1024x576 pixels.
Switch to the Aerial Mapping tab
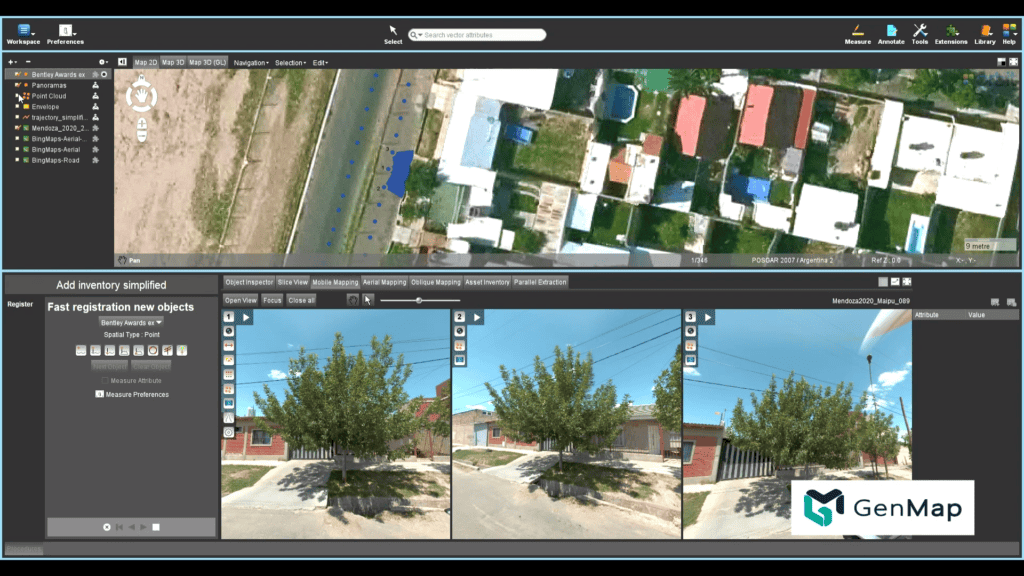coord(384,282)
